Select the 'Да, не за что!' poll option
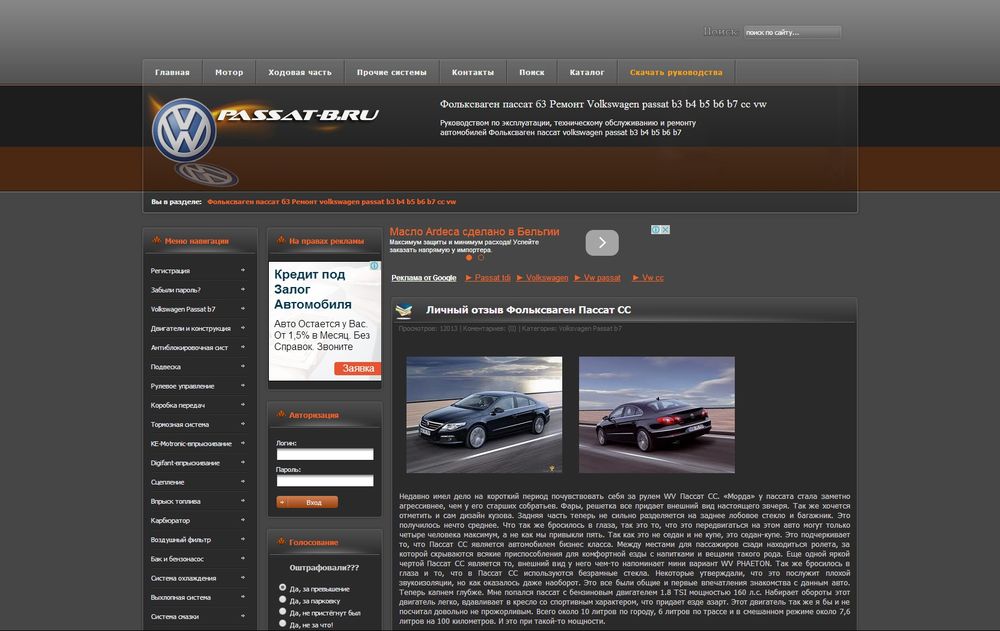The height and width of the screenshot is (631, 1000). click(283, 624)
